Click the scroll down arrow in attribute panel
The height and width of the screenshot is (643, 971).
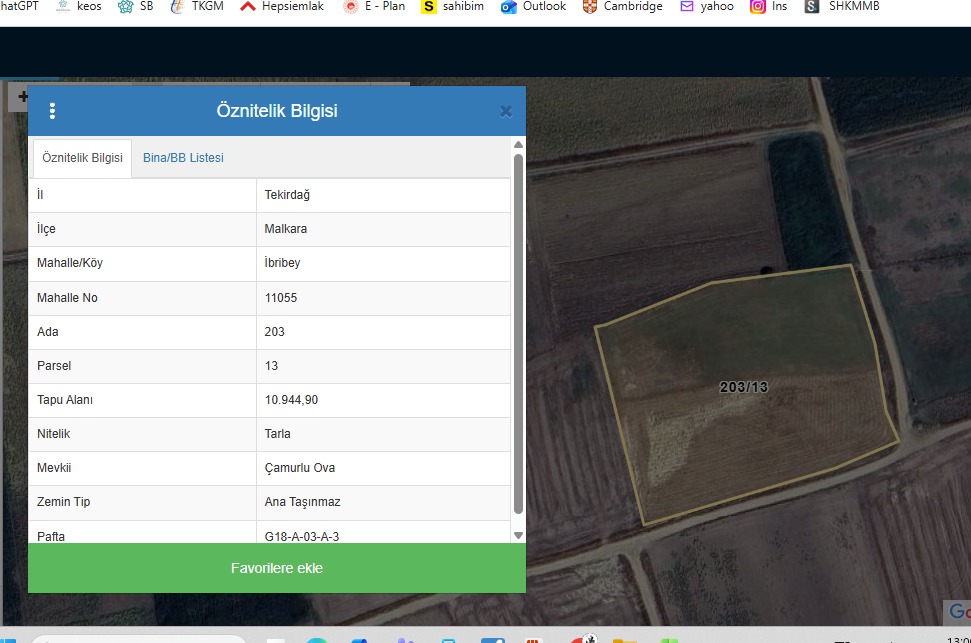coord(518,535)
